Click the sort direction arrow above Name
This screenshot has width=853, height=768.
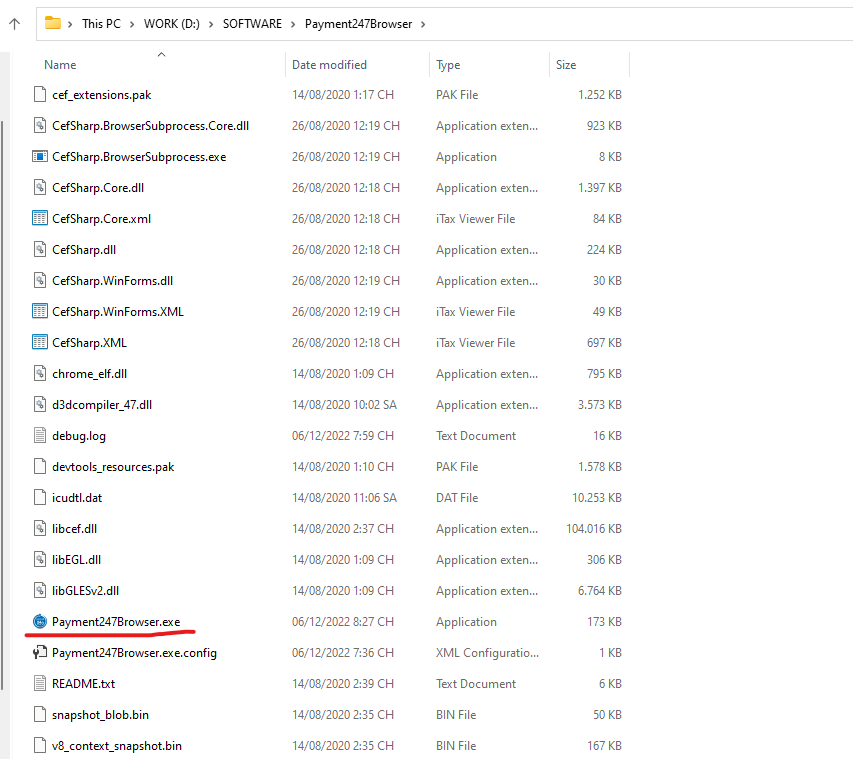pyautogui.click(x=162, y=54)
